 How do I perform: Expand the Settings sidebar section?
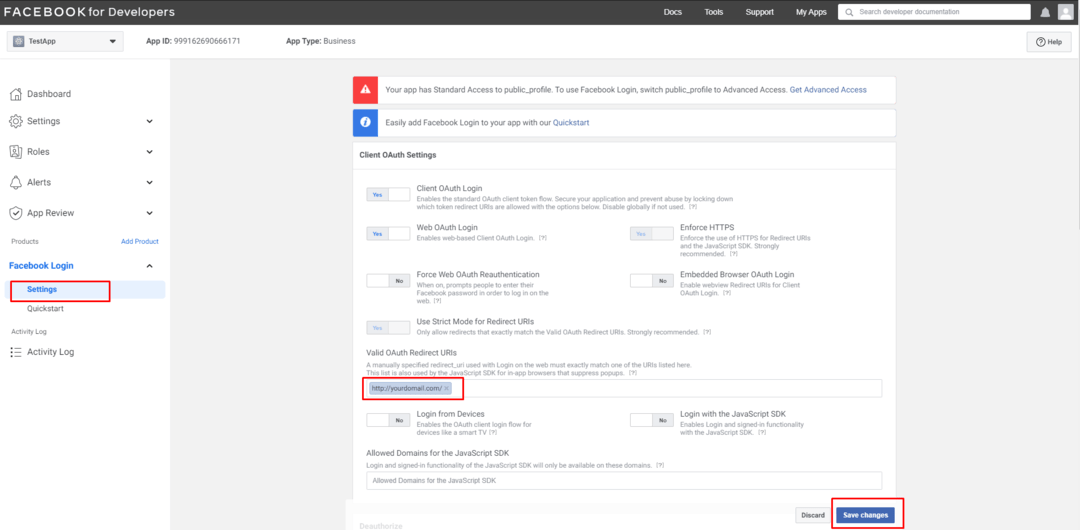point(149,121)
